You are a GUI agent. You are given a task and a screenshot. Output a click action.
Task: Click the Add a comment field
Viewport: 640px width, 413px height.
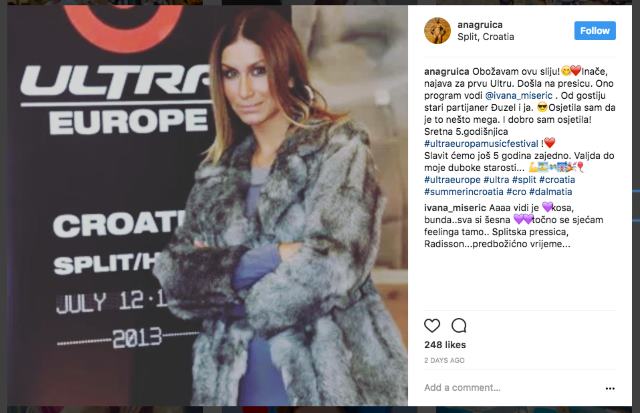click(x=510, y=388)
